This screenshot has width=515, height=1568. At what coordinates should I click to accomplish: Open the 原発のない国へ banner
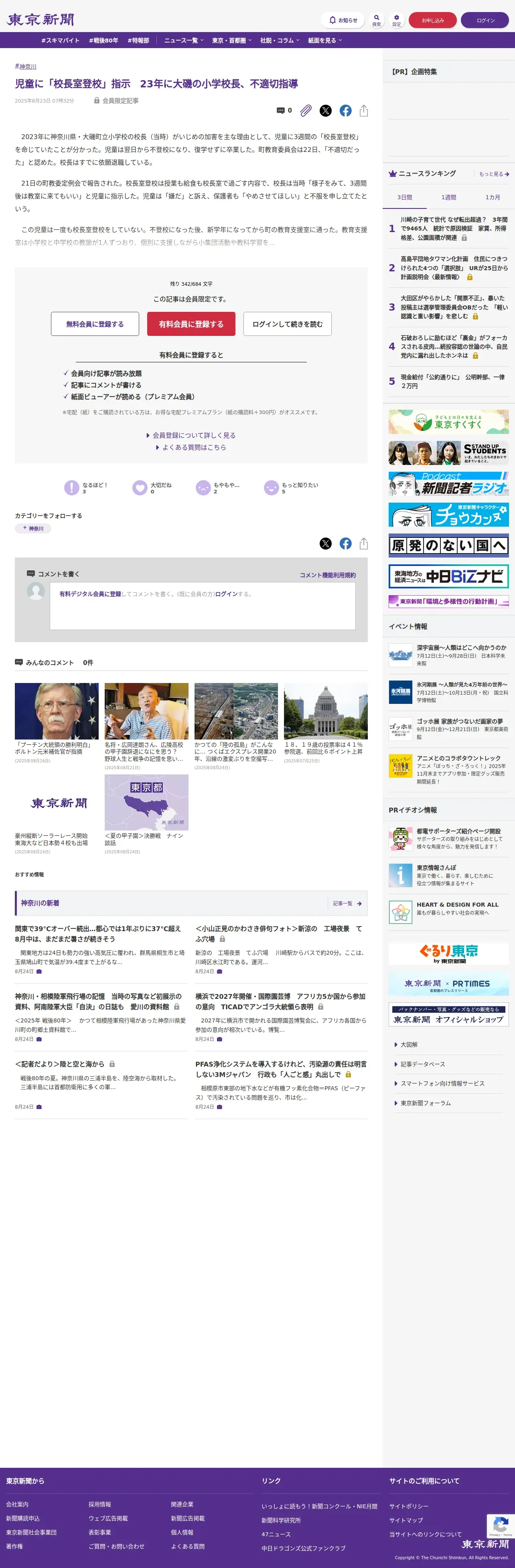pos(448,546)
